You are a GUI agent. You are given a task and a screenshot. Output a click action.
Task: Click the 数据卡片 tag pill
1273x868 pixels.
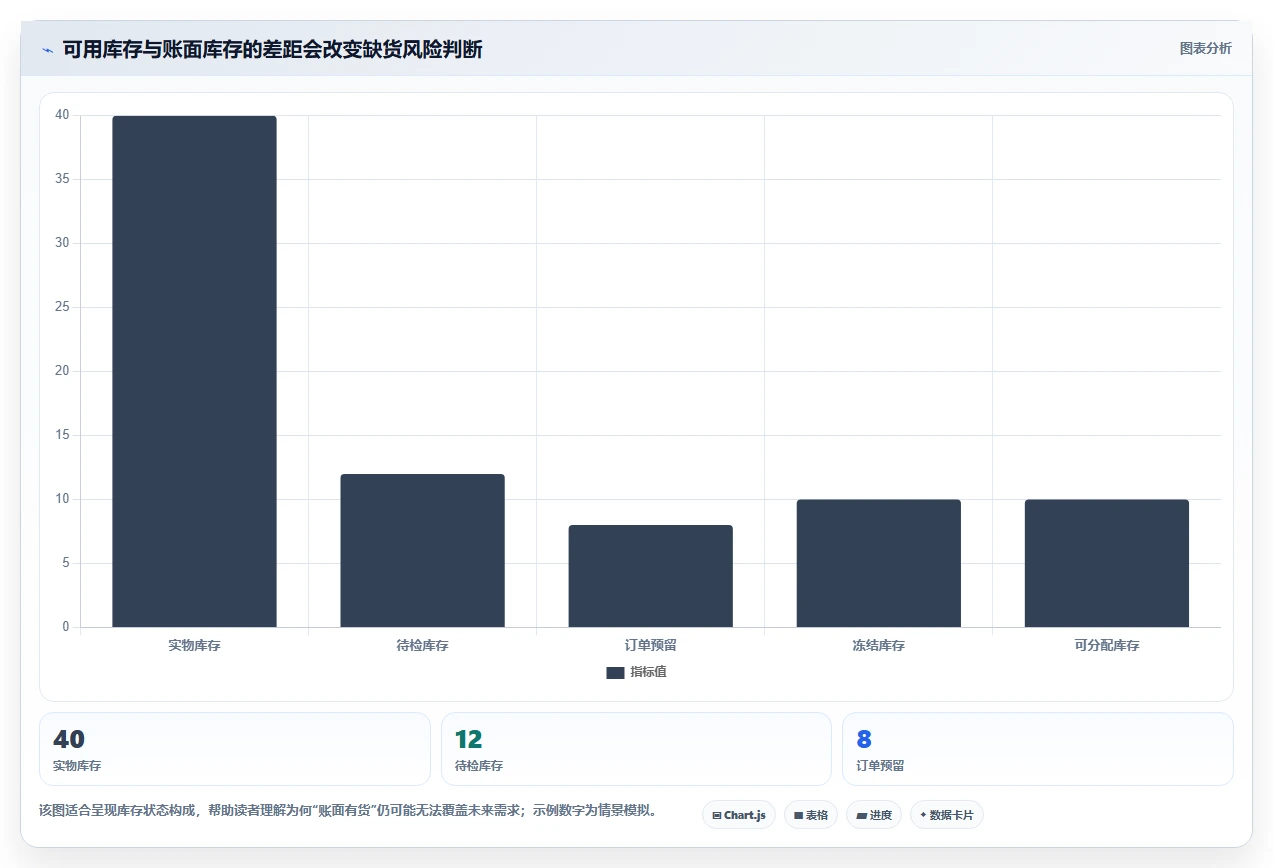[946, 815]
